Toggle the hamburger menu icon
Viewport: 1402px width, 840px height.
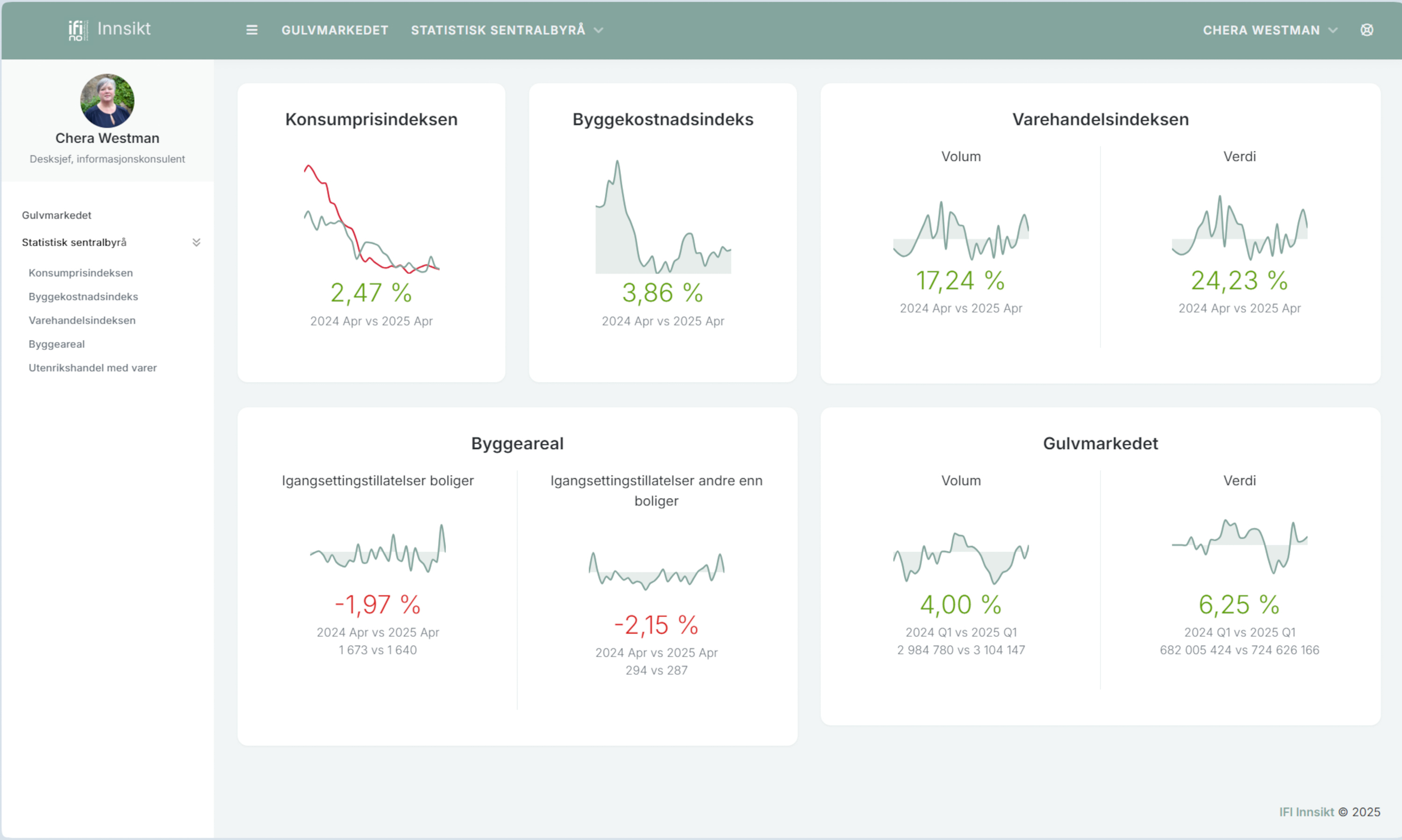252,30
